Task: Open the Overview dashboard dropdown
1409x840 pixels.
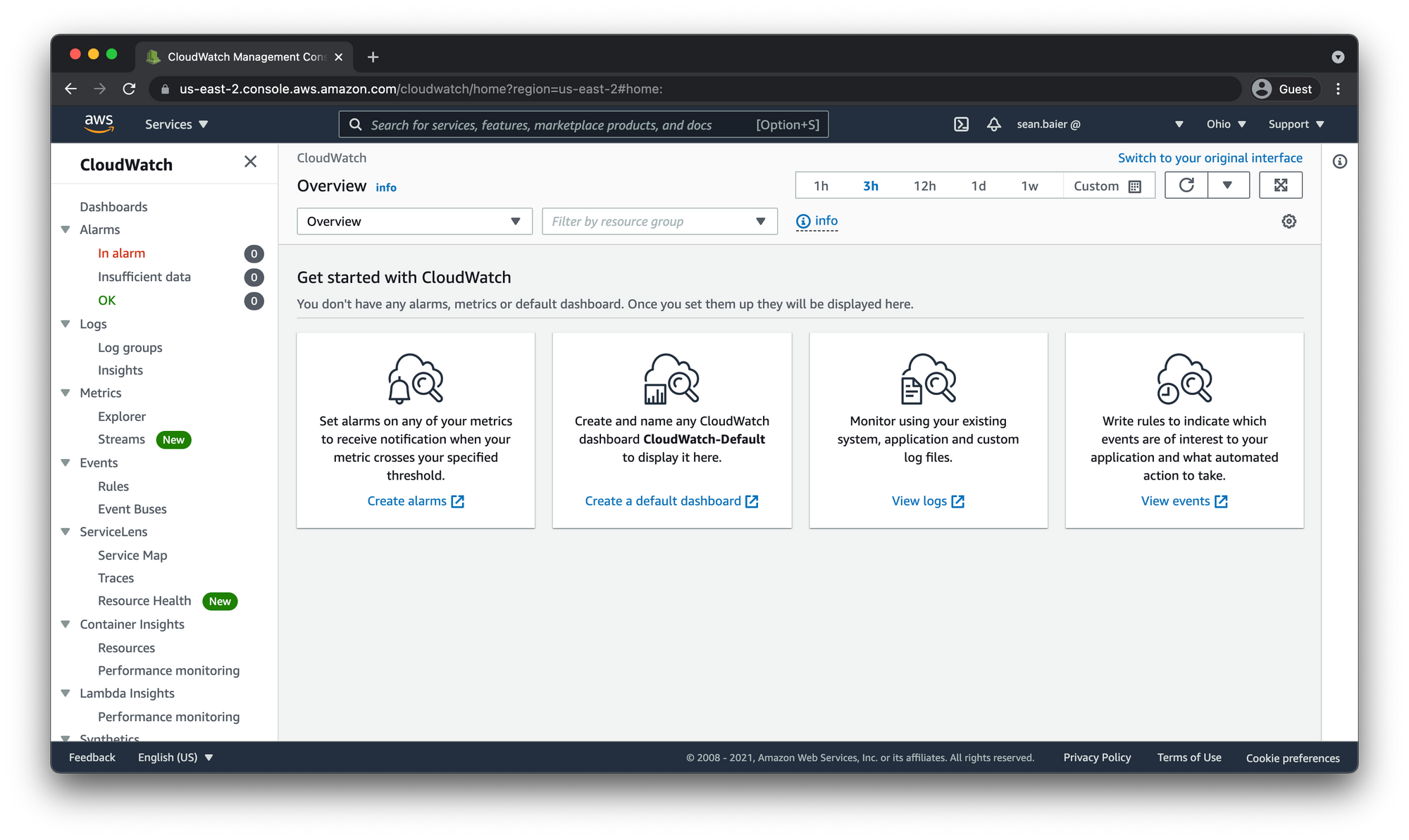Action: [x=414, y=221]
